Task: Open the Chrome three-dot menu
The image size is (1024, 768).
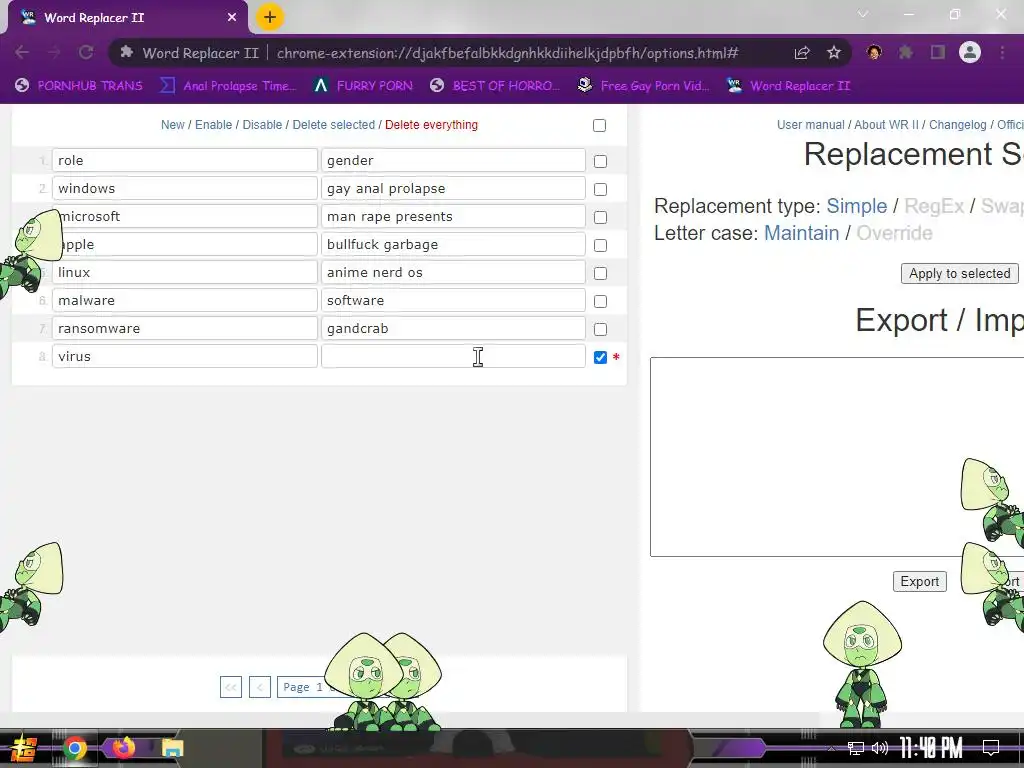Action: click(x=1002, y=52)
